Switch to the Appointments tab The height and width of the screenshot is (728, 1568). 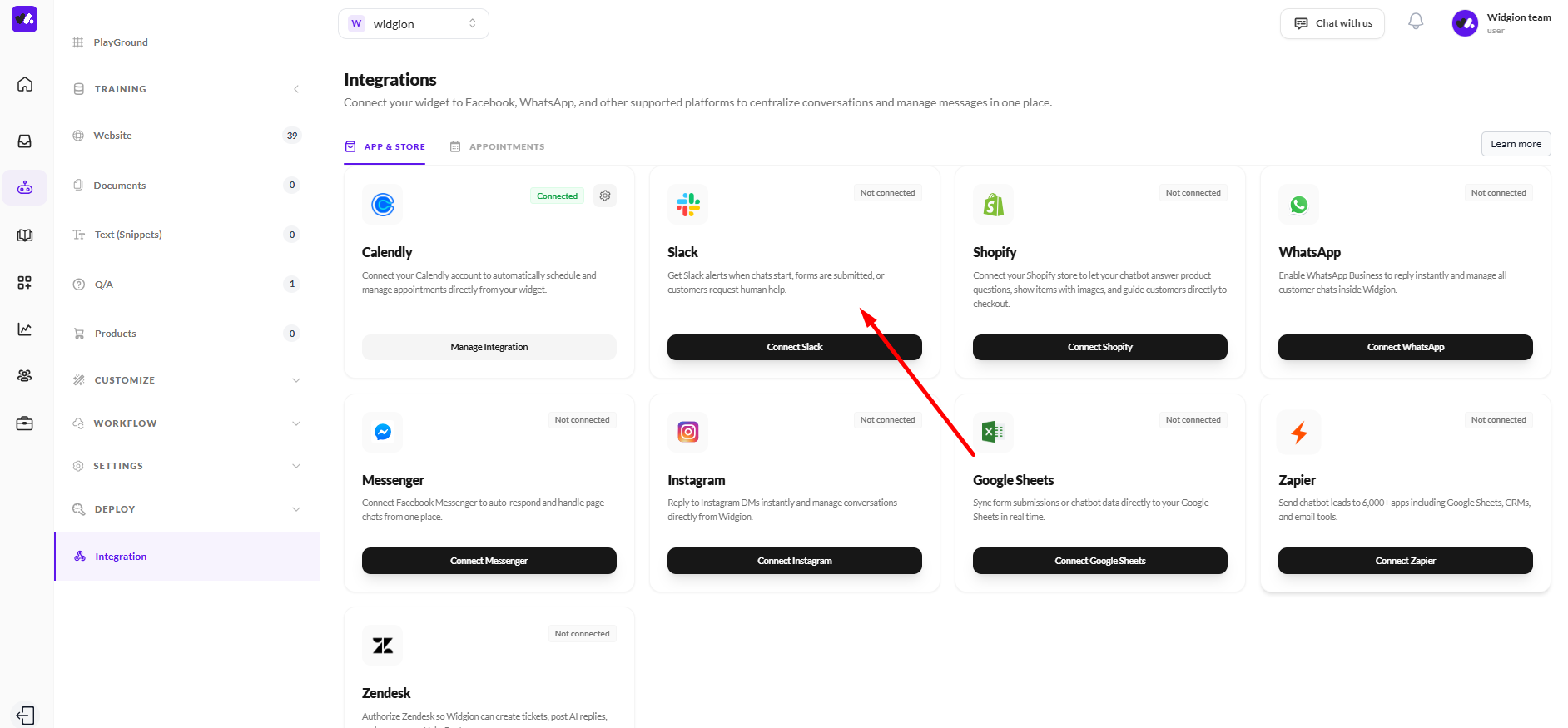[498, 147]
